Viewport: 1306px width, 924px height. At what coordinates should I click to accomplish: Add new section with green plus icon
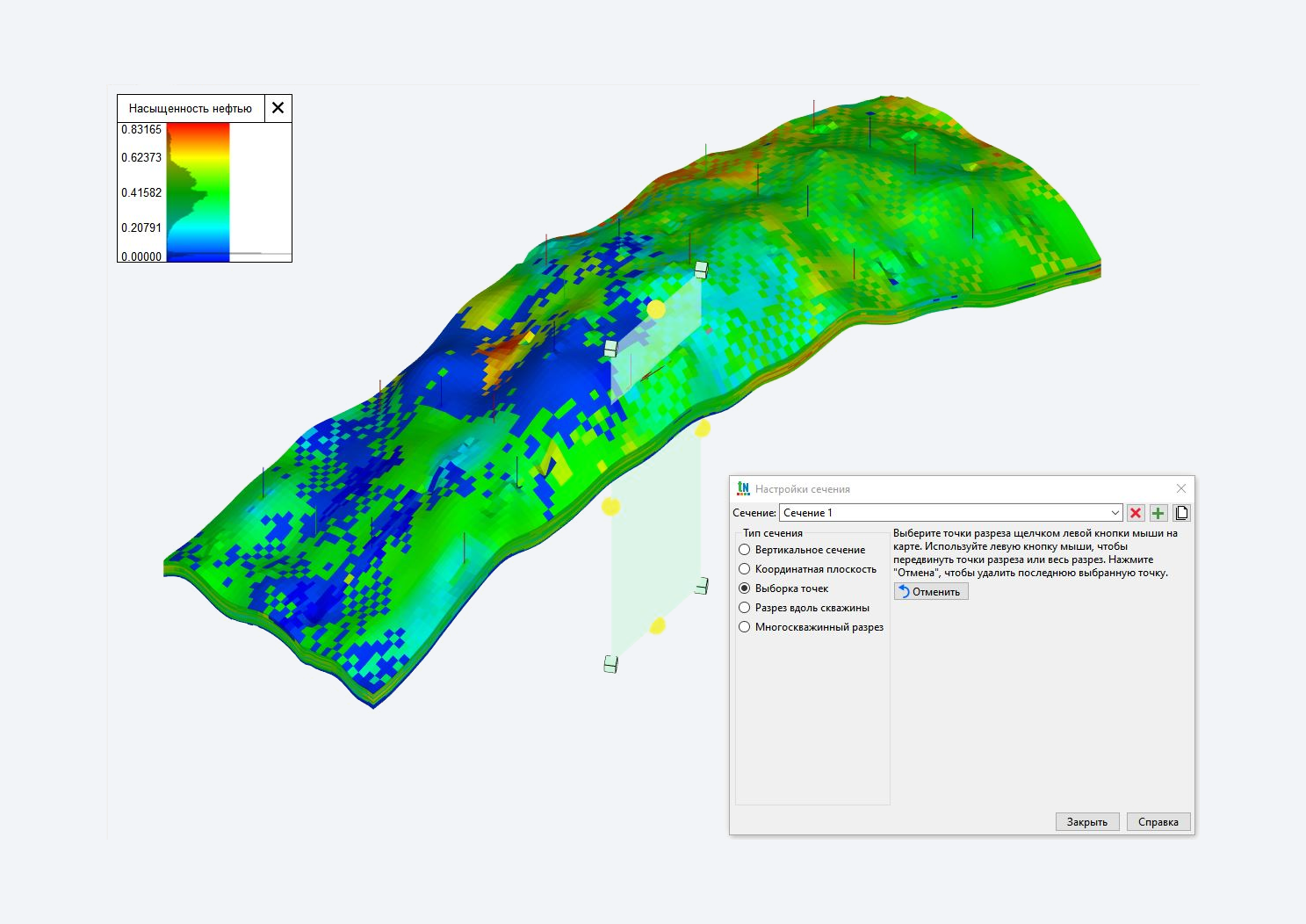1158,513
